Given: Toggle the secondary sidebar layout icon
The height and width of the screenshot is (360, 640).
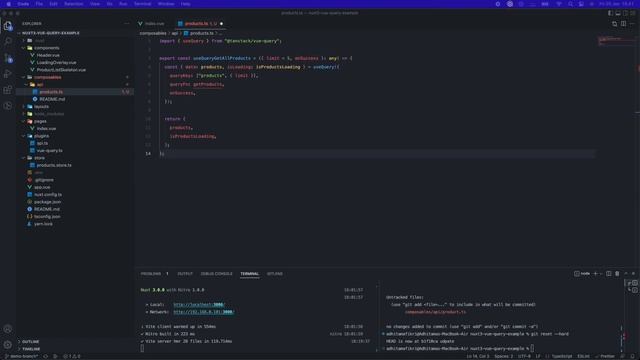Looking at the screenshot, I should click(x=626, y=13).
